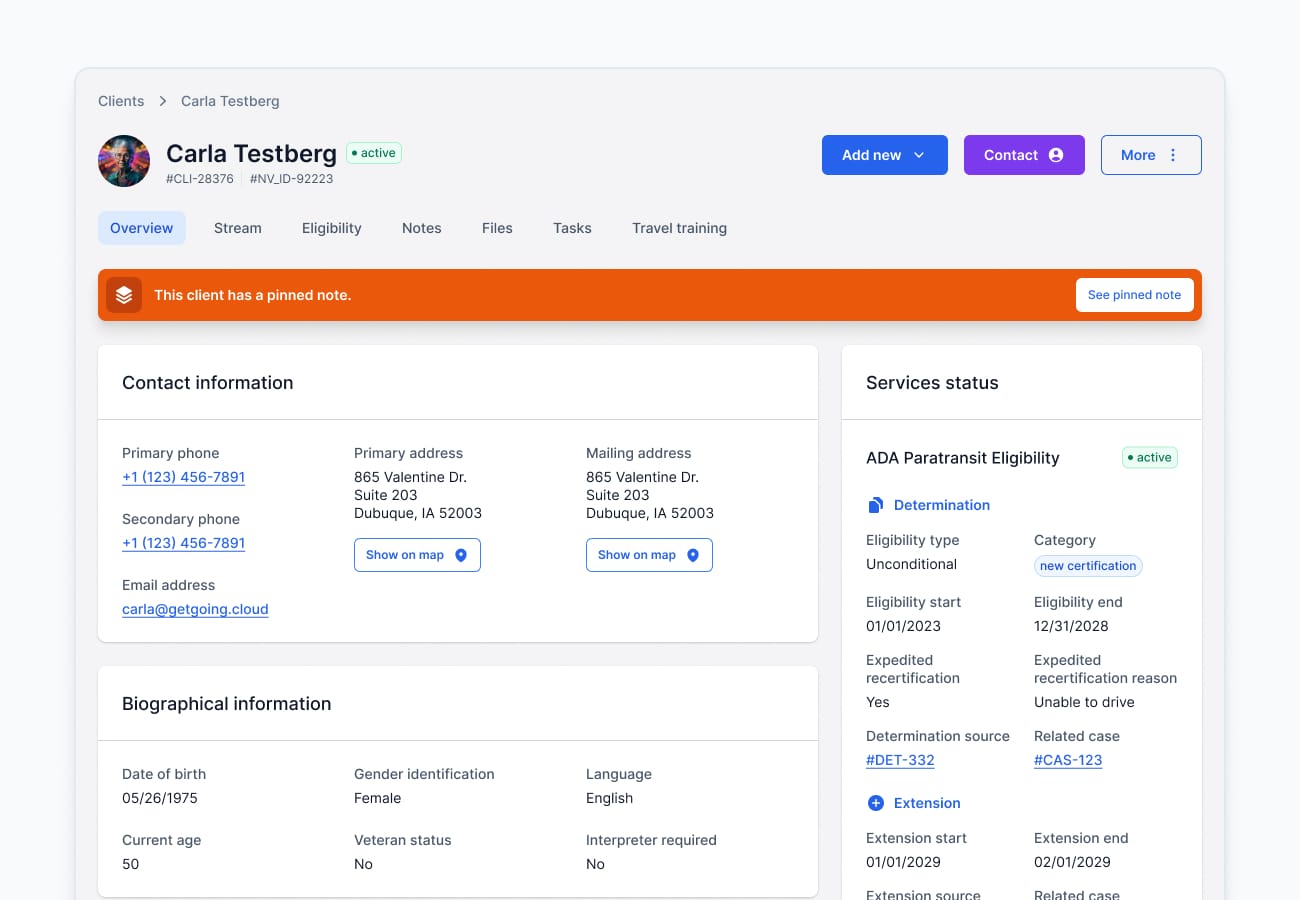Click the Determination document icon
This screenshot has height=900, width=1300.
(876, 505)
